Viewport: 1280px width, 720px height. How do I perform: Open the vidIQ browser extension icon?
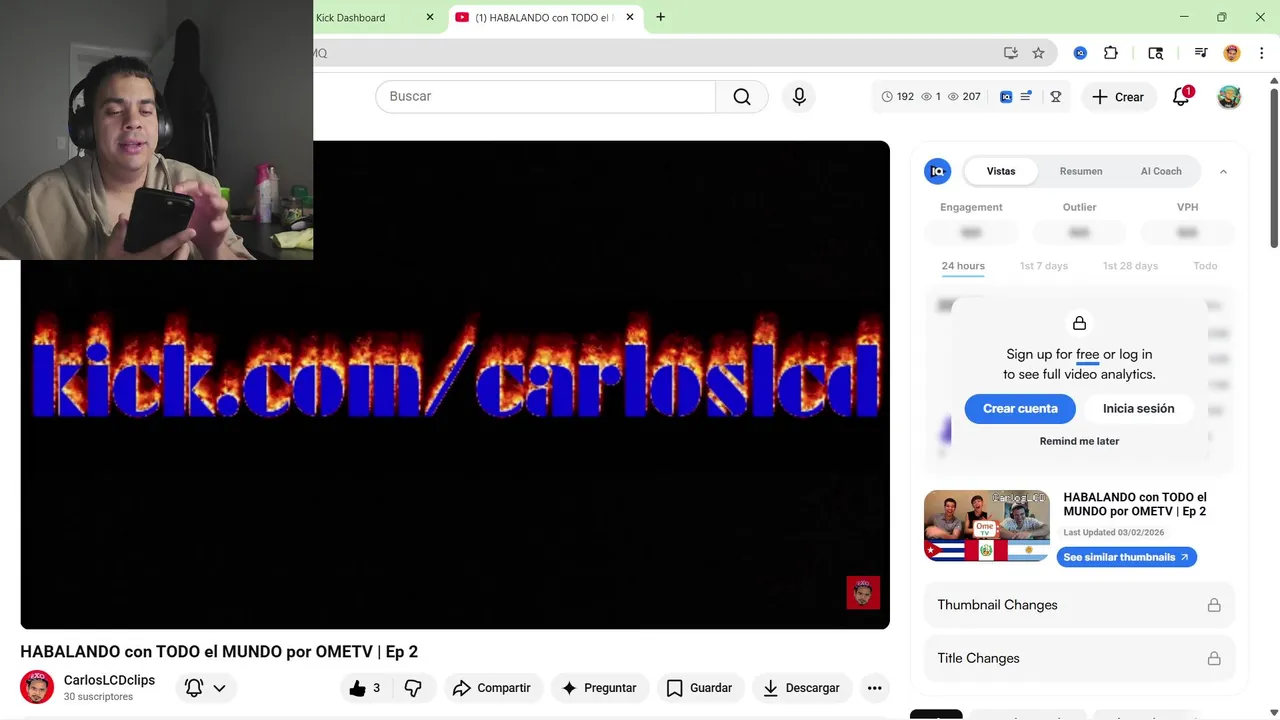coord(1080,53)
